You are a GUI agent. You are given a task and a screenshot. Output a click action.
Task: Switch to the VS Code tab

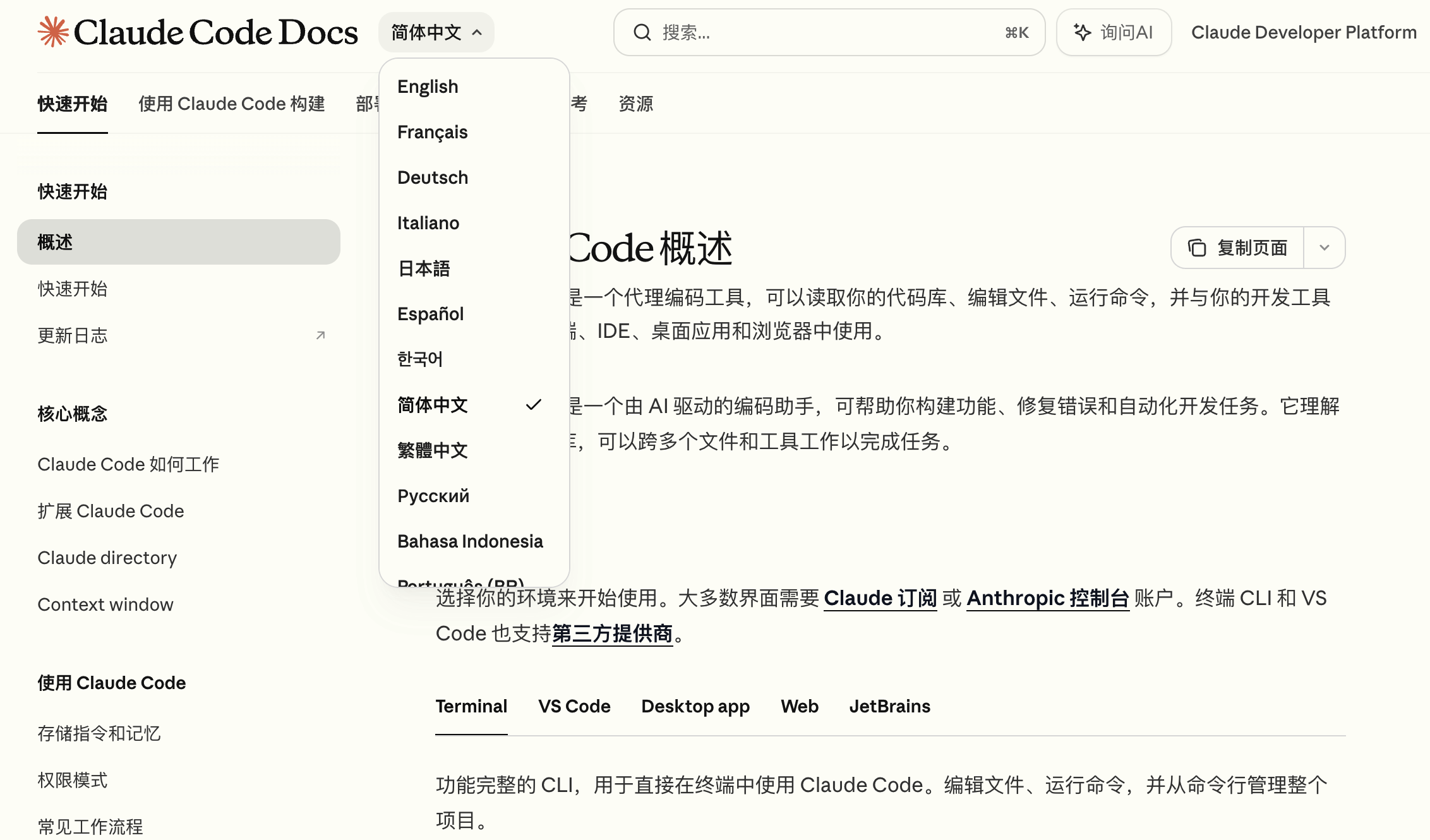pos(574,706)
